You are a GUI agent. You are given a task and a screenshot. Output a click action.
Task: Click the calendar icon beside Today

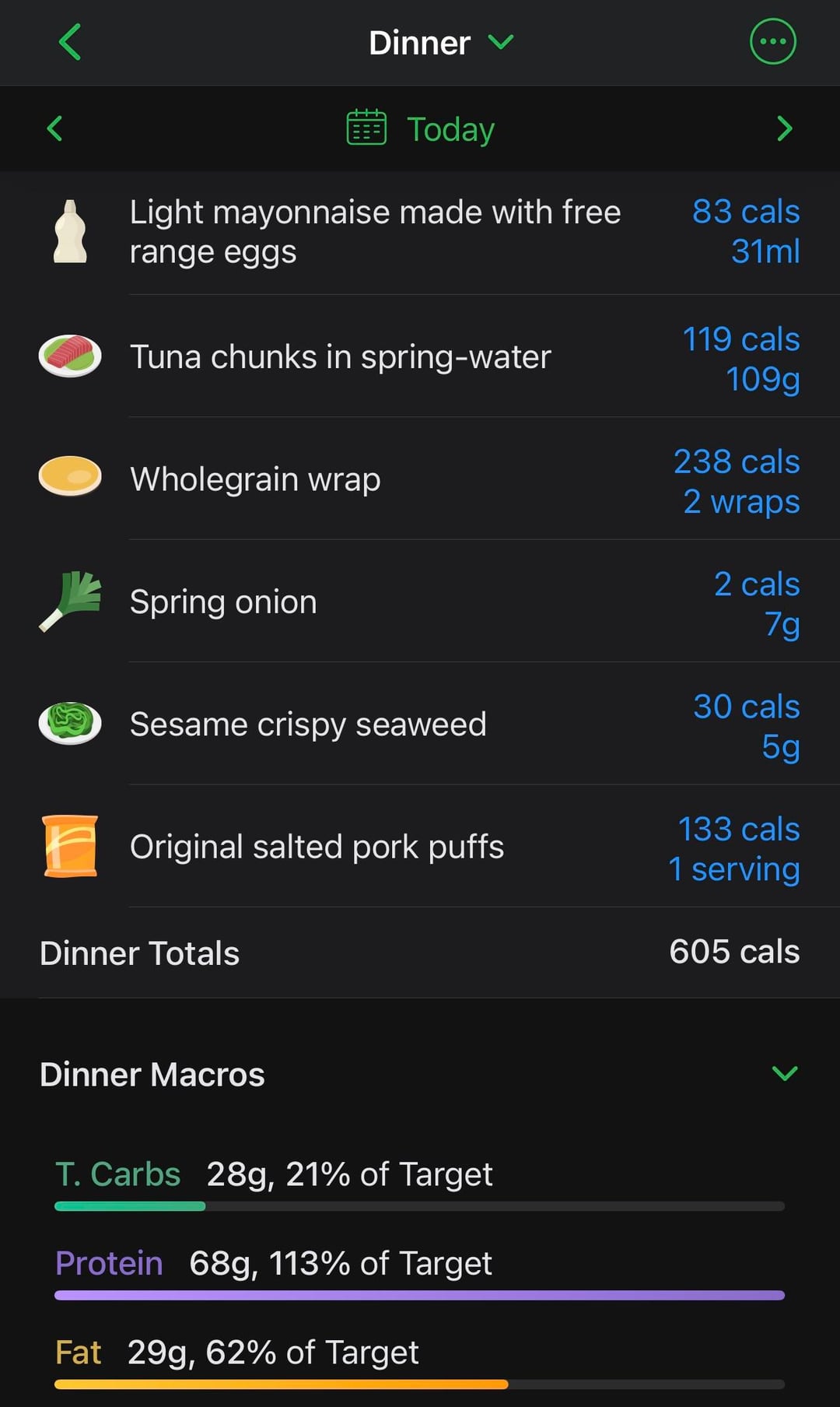click(x=366, y=128)
